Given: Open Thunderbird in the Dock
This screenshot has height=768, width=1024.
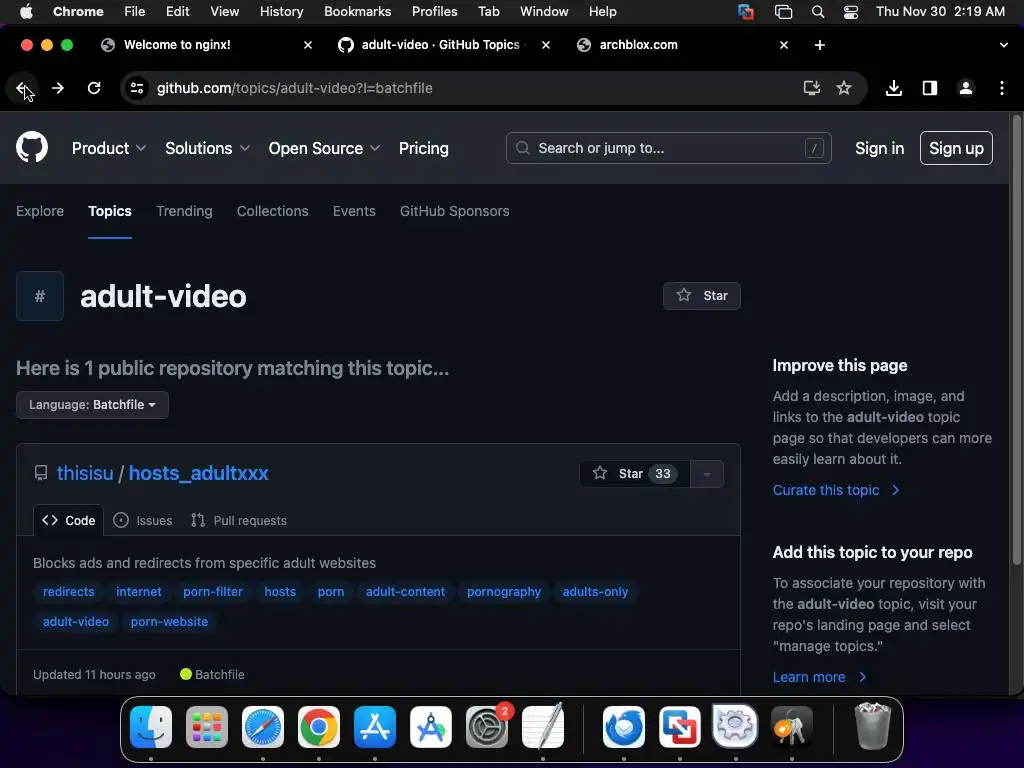Looking at the screenshot, I should (x=624, y=726).
